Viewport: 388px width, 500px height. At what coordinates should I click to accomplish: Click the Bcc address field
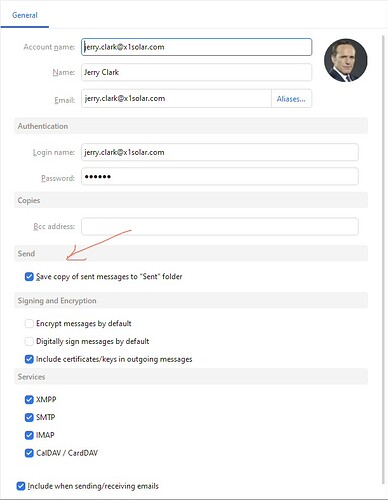click(220, 227)
